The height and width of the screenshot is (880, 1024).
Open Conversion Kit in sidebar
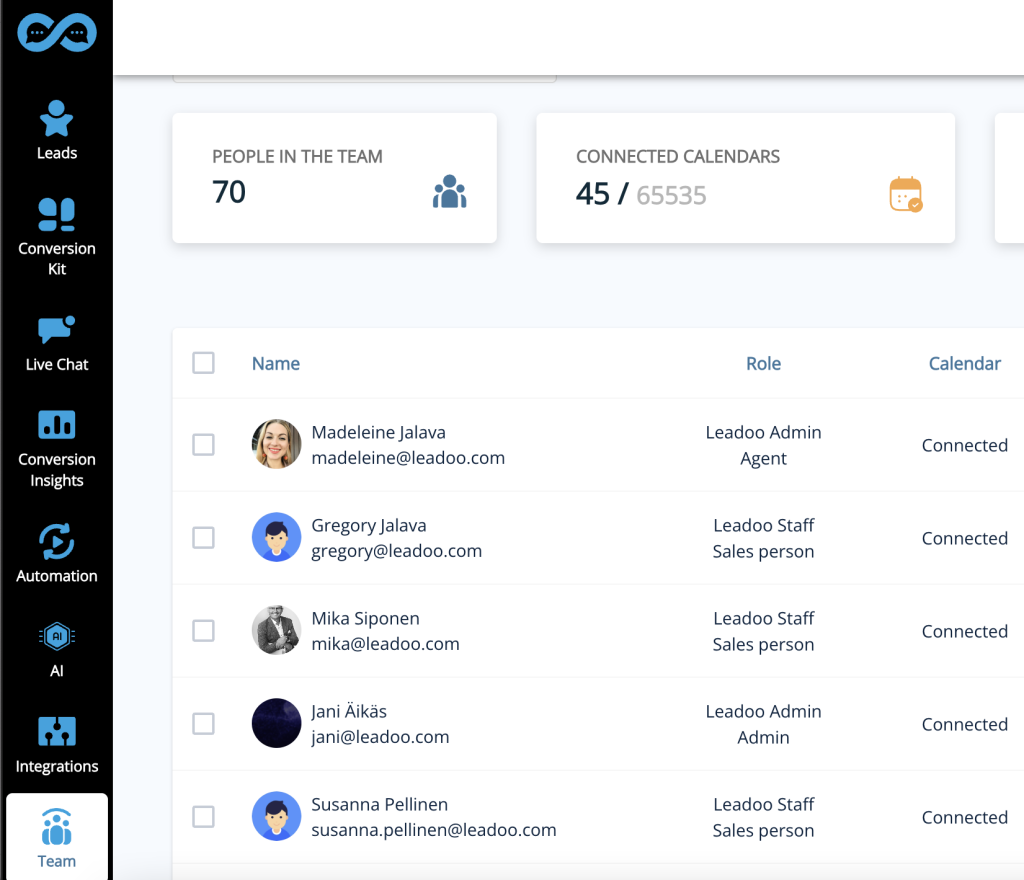(x=57, y=237)
